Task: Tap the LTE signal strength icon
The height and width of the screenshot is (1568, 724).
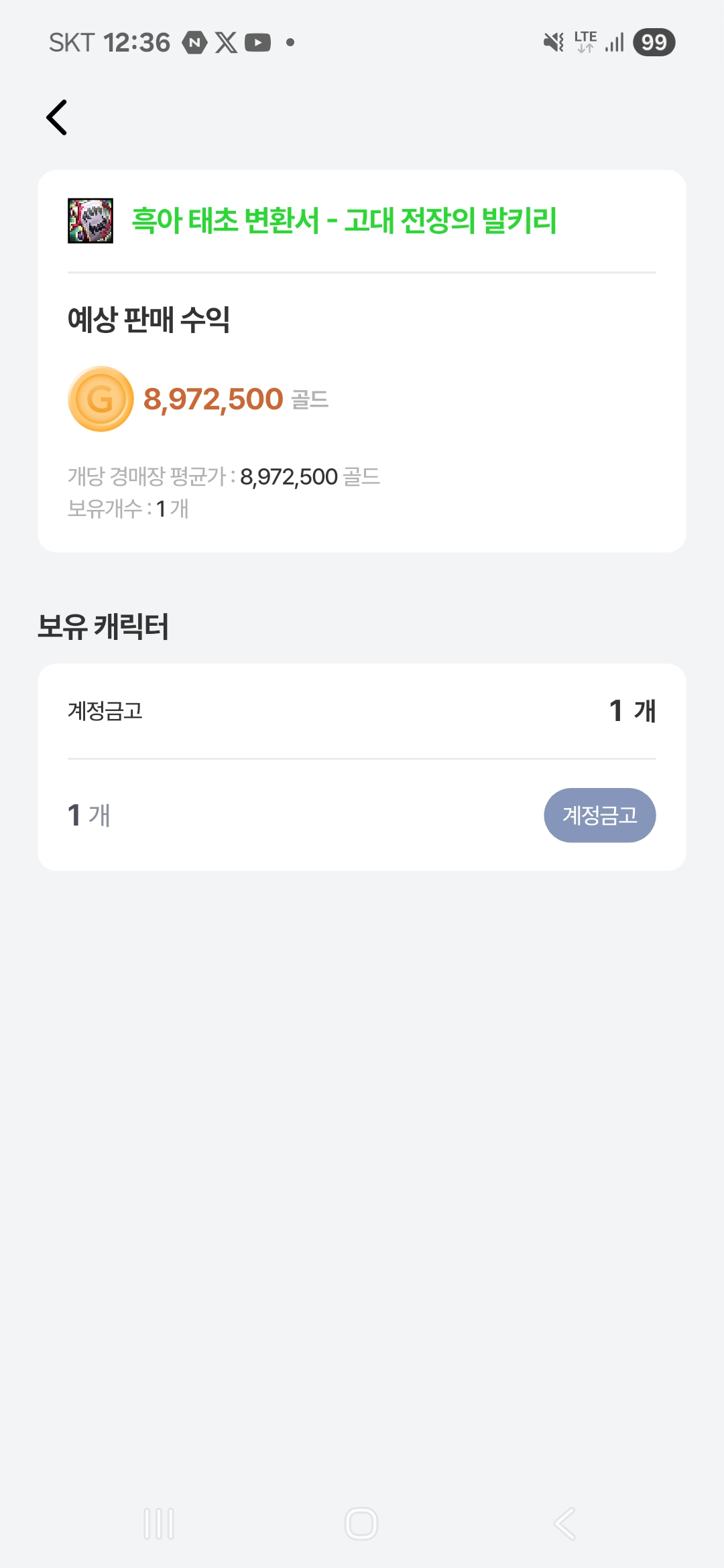Action: click(614, 43)
